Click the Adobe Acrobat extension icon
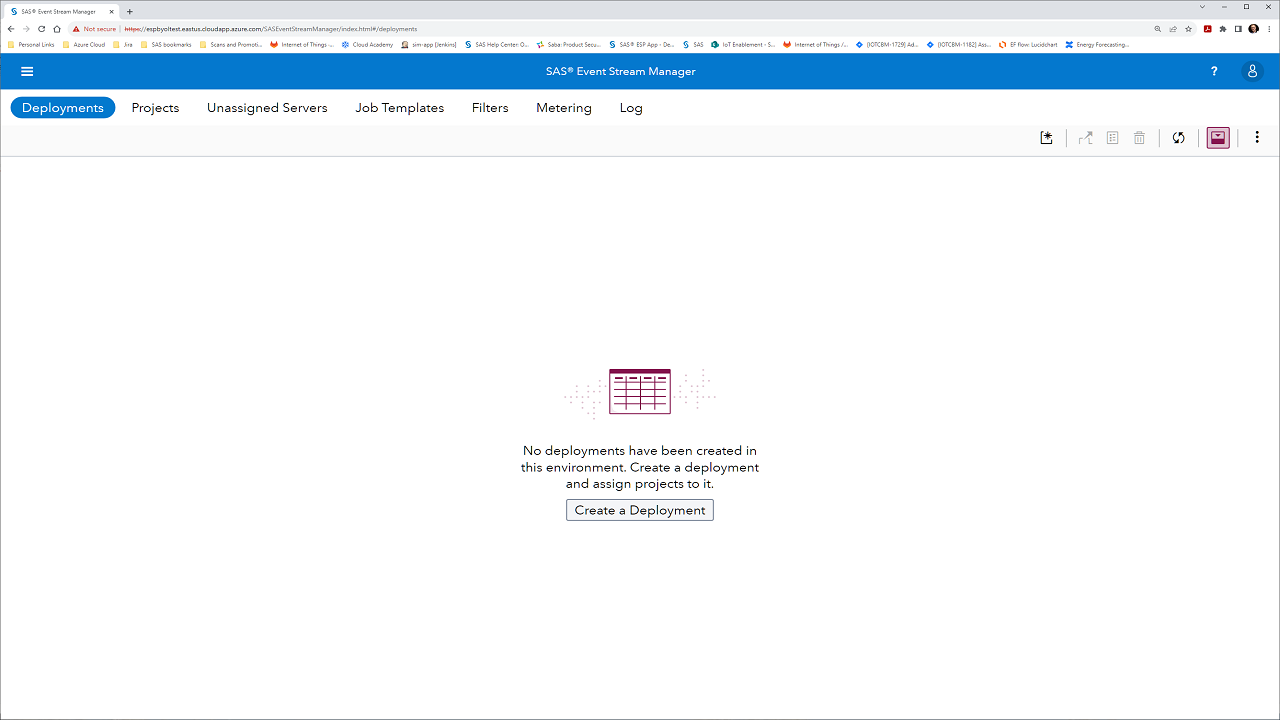Screen dimensions: 1280x720 1208,29
